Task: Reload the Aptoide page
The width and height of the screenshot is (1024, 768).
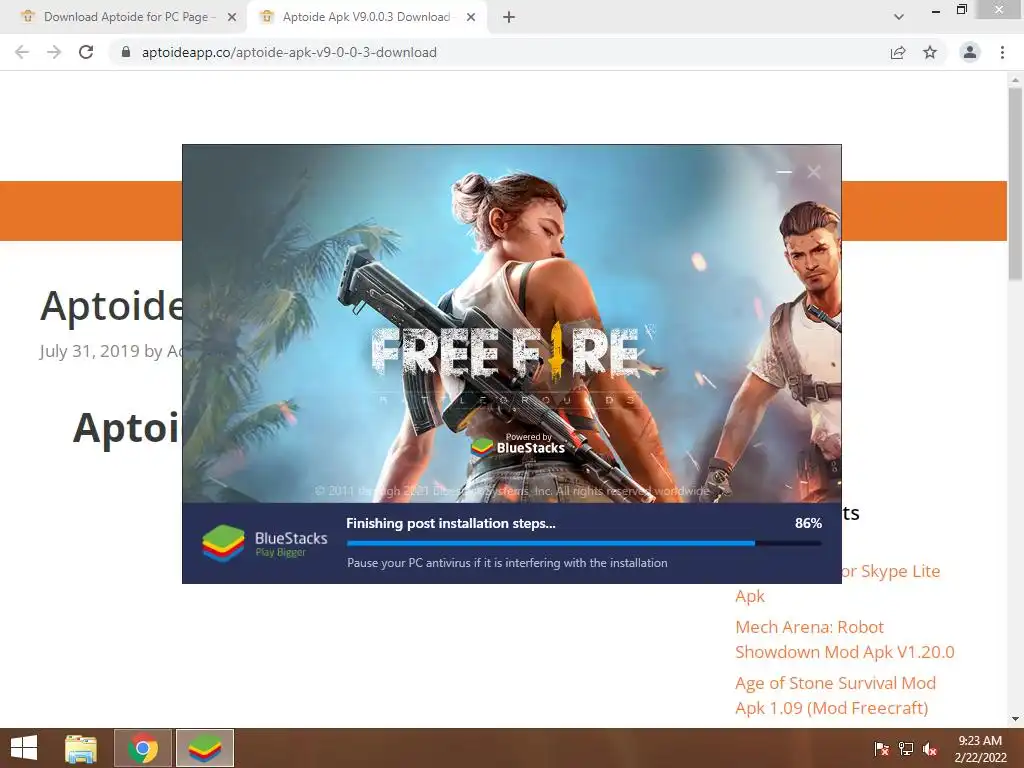Action: [x=86, y=52]
